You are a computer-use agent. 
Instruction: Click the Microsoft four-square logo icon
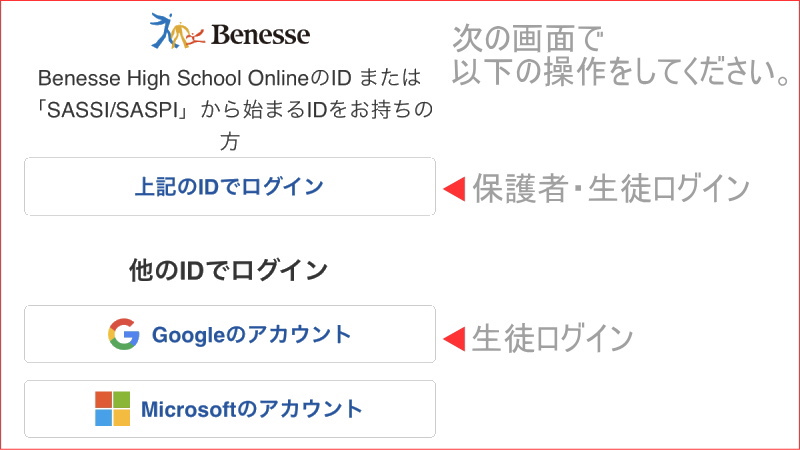point(112,409)
